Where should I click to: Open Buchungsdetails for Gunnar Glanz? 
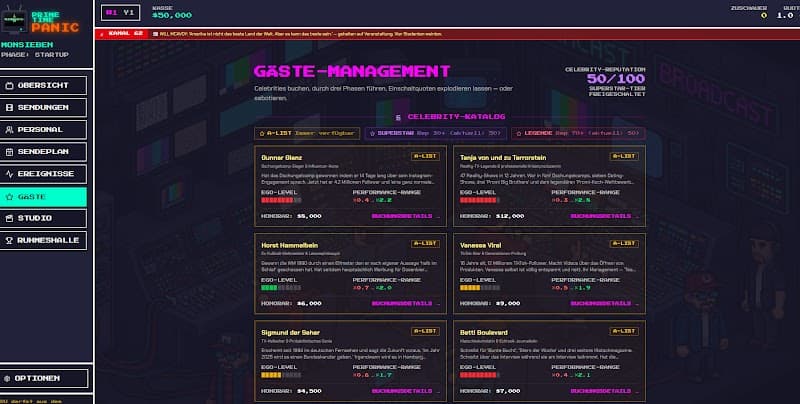pyautogui.click(x=405, y=216)
